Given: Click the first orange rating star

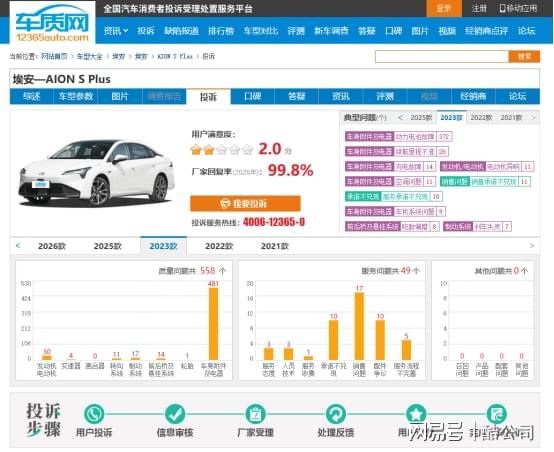Looking at the screenshot, I should click(x=196, y=150).
